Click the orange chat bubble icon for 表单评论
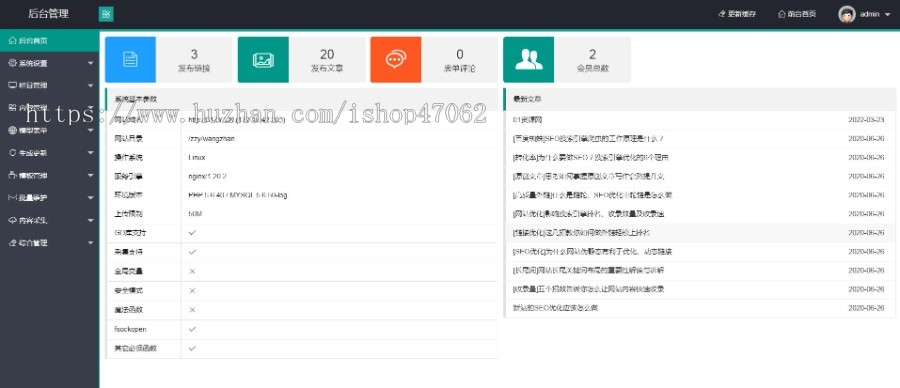900x388 pixels. pyautogui.click(x=395, y=60)
